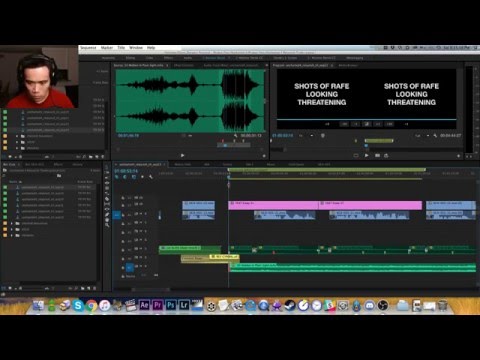Select the Zoom tool magnifier
The width and height of the screenshot is (480, 360).
pos(107,225)
